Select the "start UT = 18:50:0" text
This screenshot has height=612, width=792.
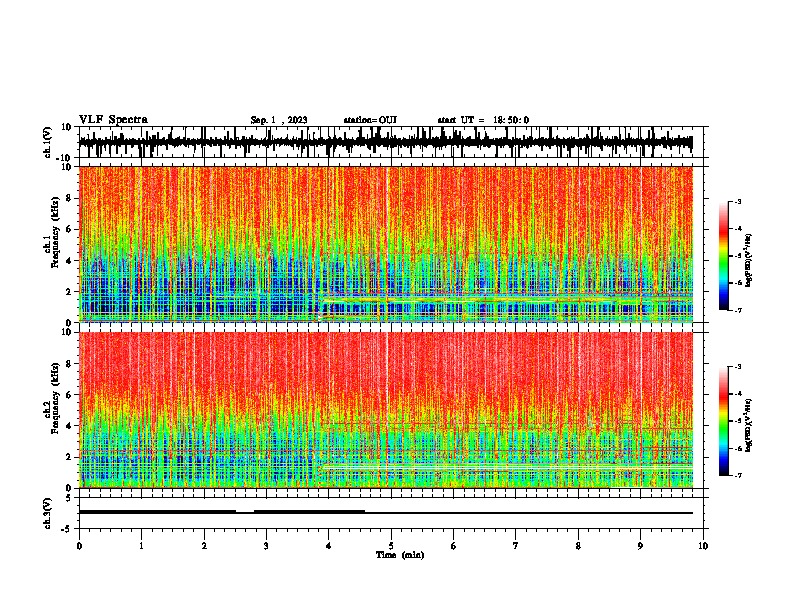point(483,120)
